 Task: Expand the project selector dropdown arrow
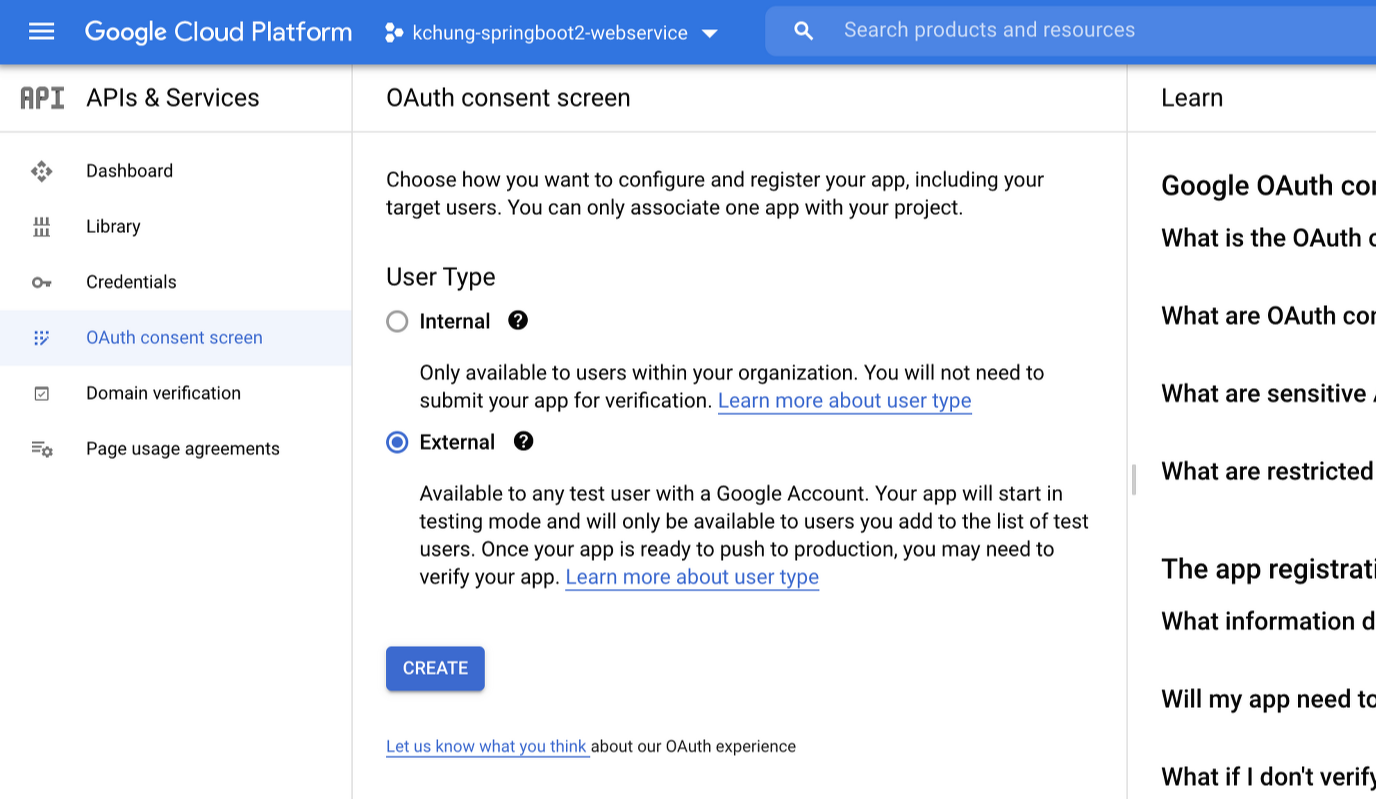710,33
